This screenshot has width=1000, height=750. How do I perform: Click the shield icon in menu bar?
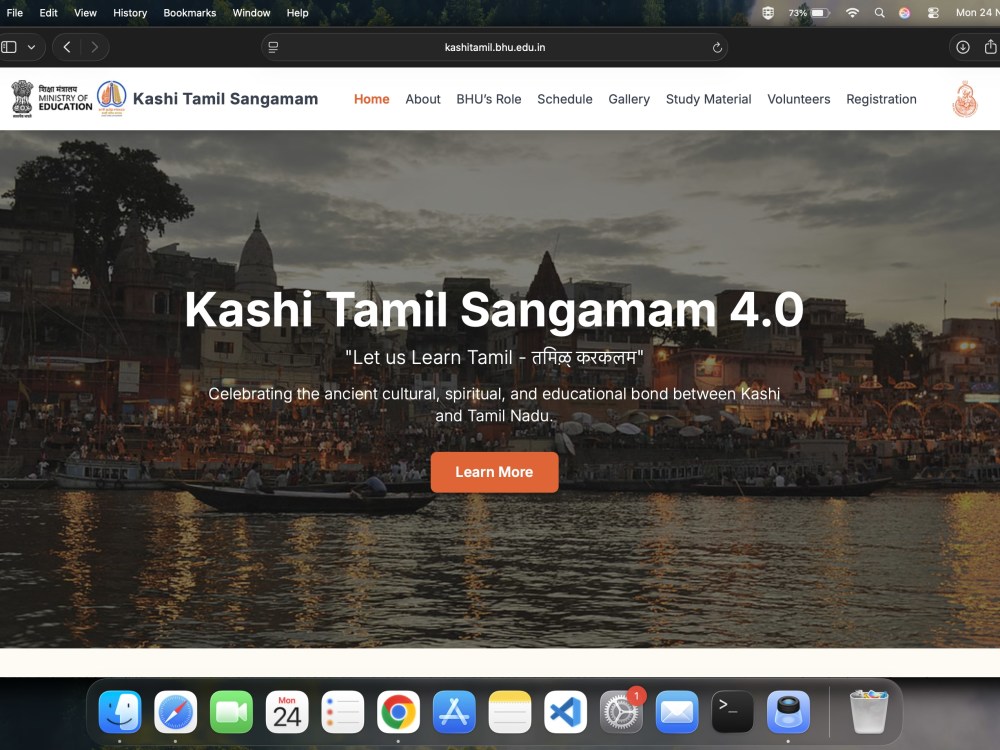(768, 13)
